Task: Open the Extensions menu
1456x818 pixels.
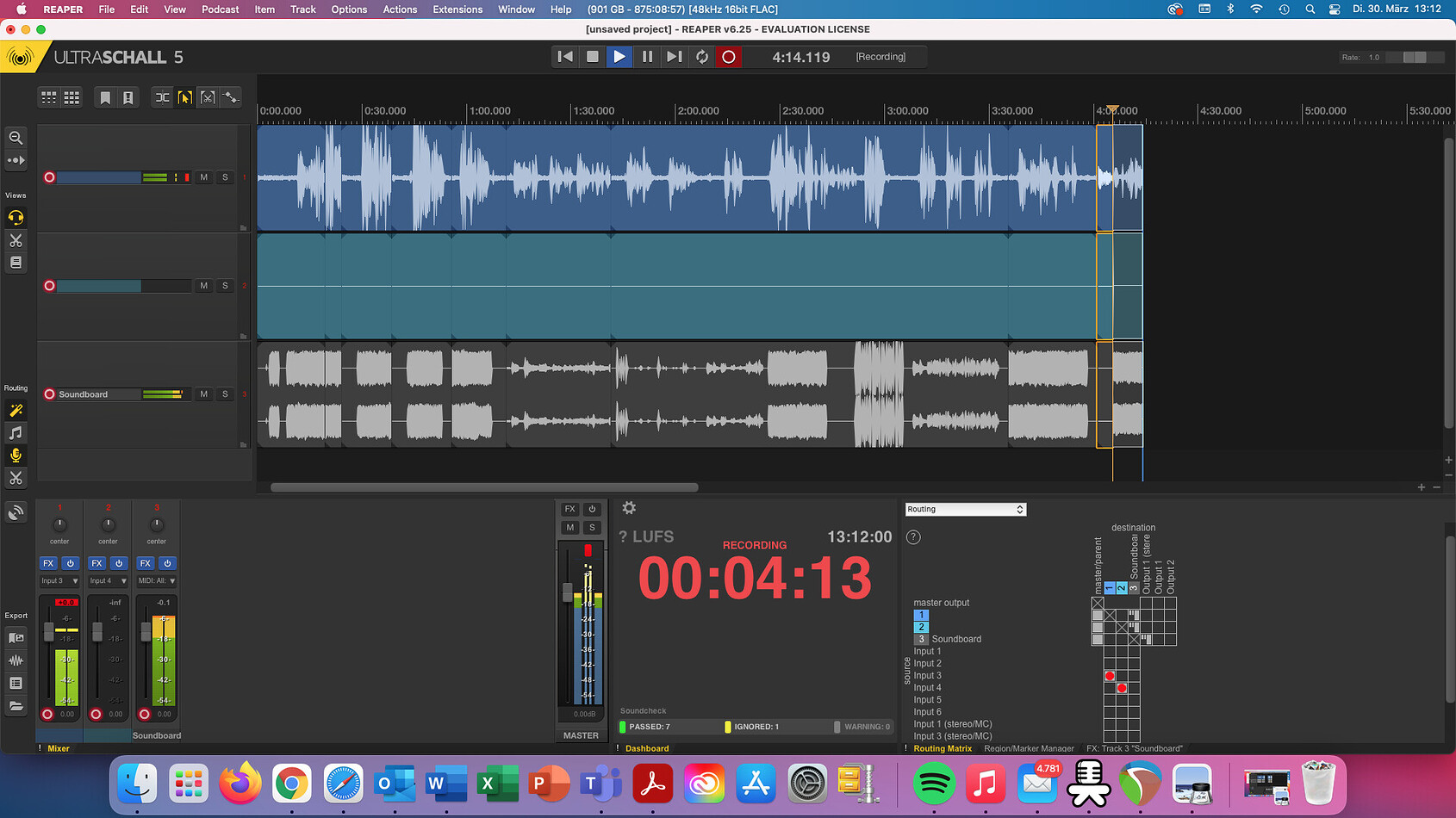Action: 457,9
